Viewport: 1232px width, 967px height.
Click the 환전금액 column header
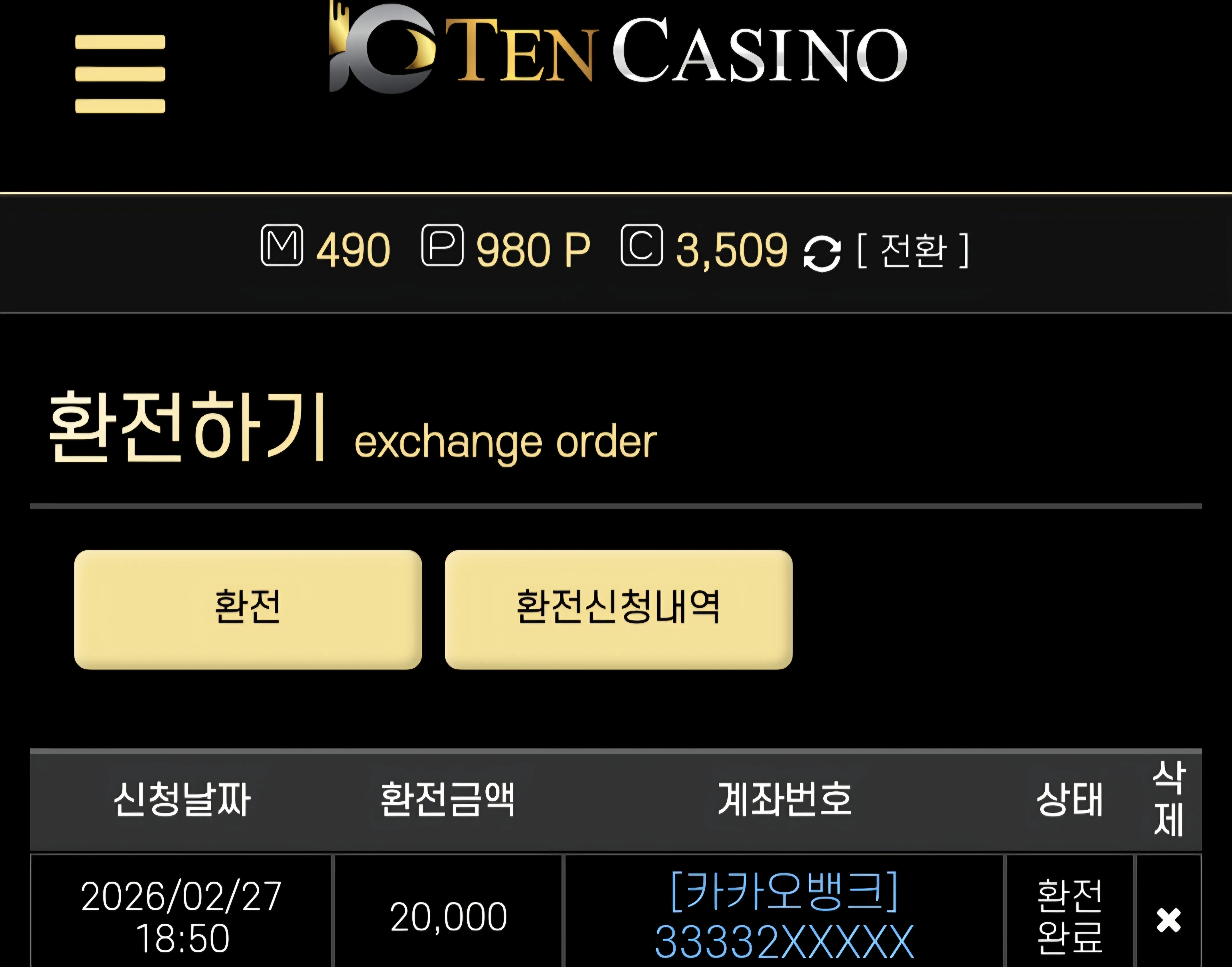448,799
